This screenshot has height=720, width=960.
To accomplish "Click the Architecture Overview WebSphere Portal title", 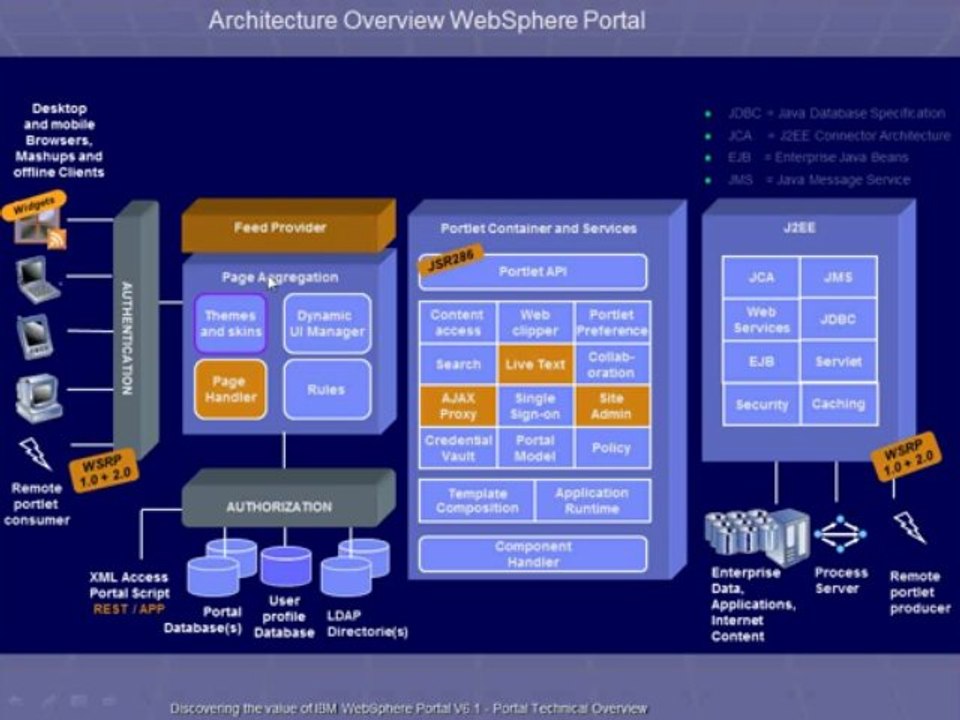I will (427, 20).
